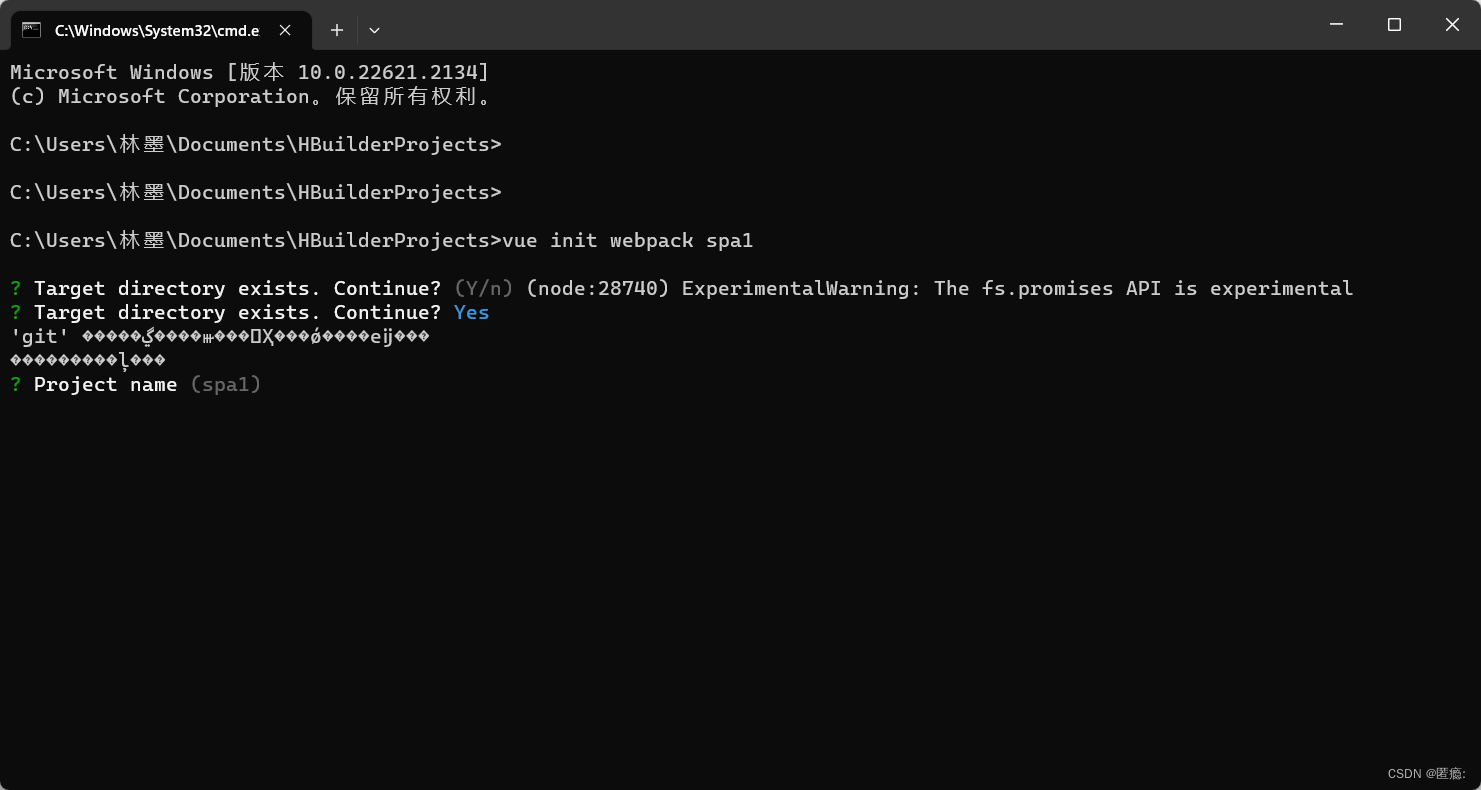Click the 'vue init webpack spa1' command text
Screen dimensions: 1481x790
(627, 240)
